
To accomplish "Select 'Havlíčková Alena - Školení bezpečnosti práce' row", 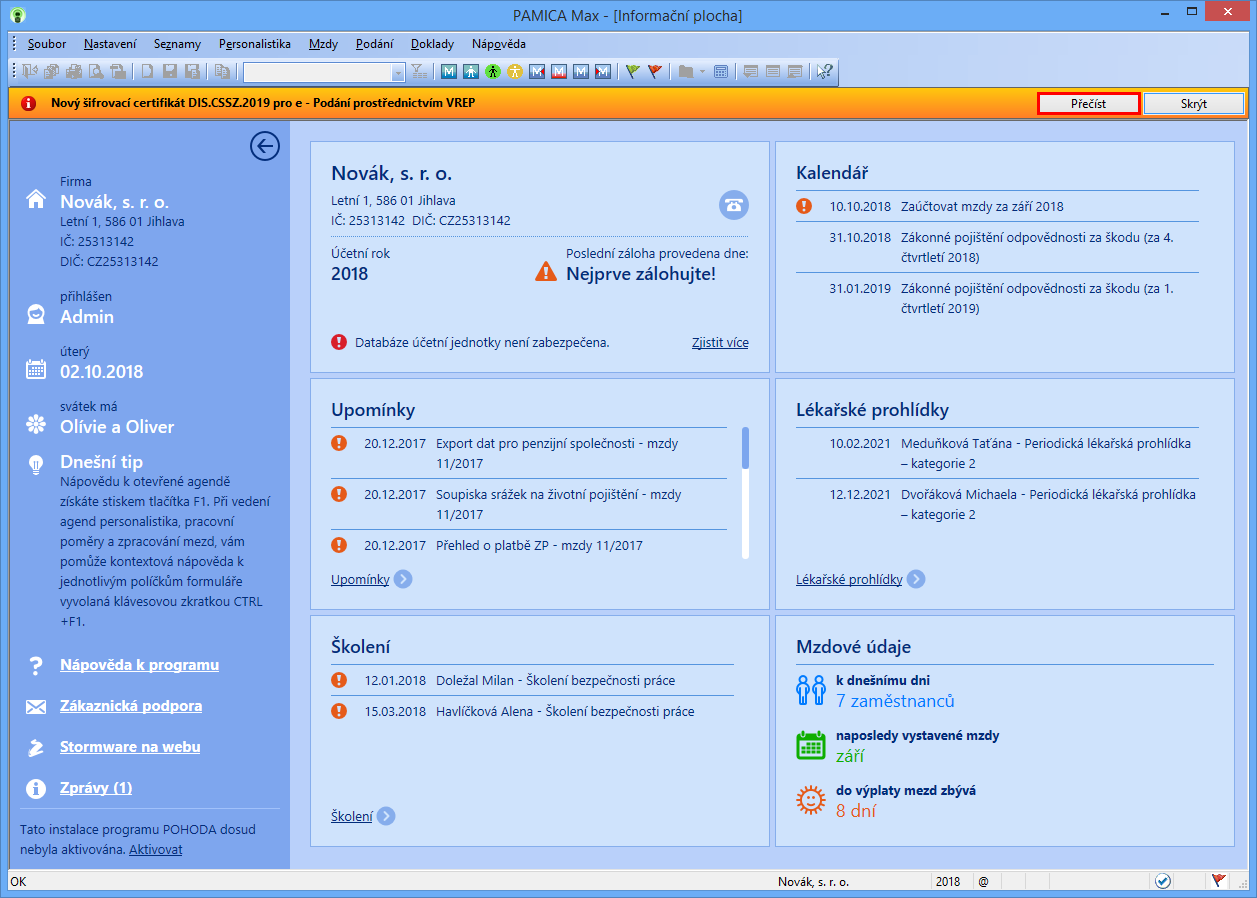I will click(x=532, y=712).
